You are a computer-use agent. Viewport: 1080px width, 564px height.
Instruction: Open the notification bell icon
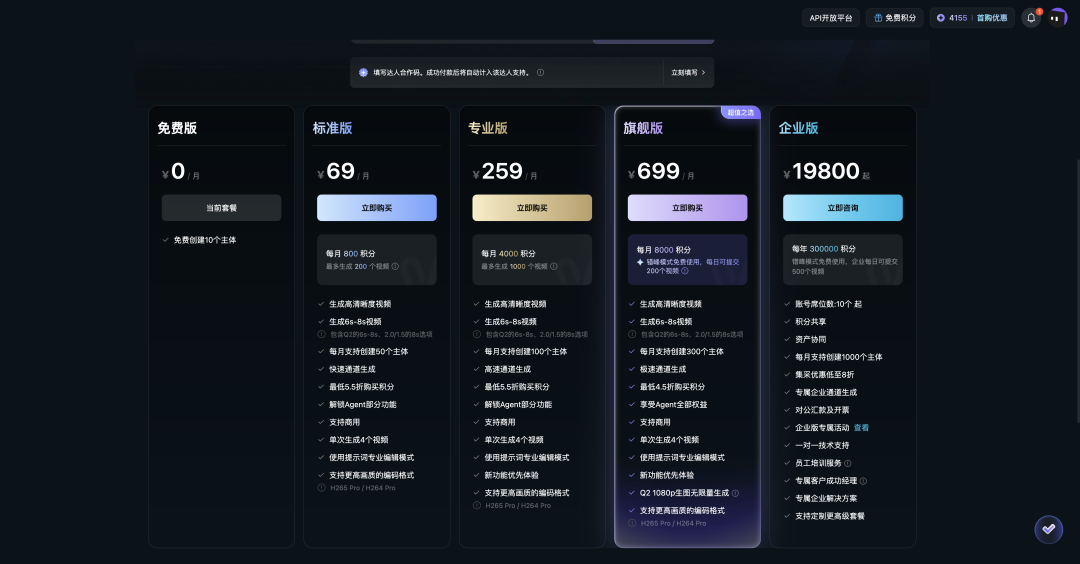[1030, 18]
